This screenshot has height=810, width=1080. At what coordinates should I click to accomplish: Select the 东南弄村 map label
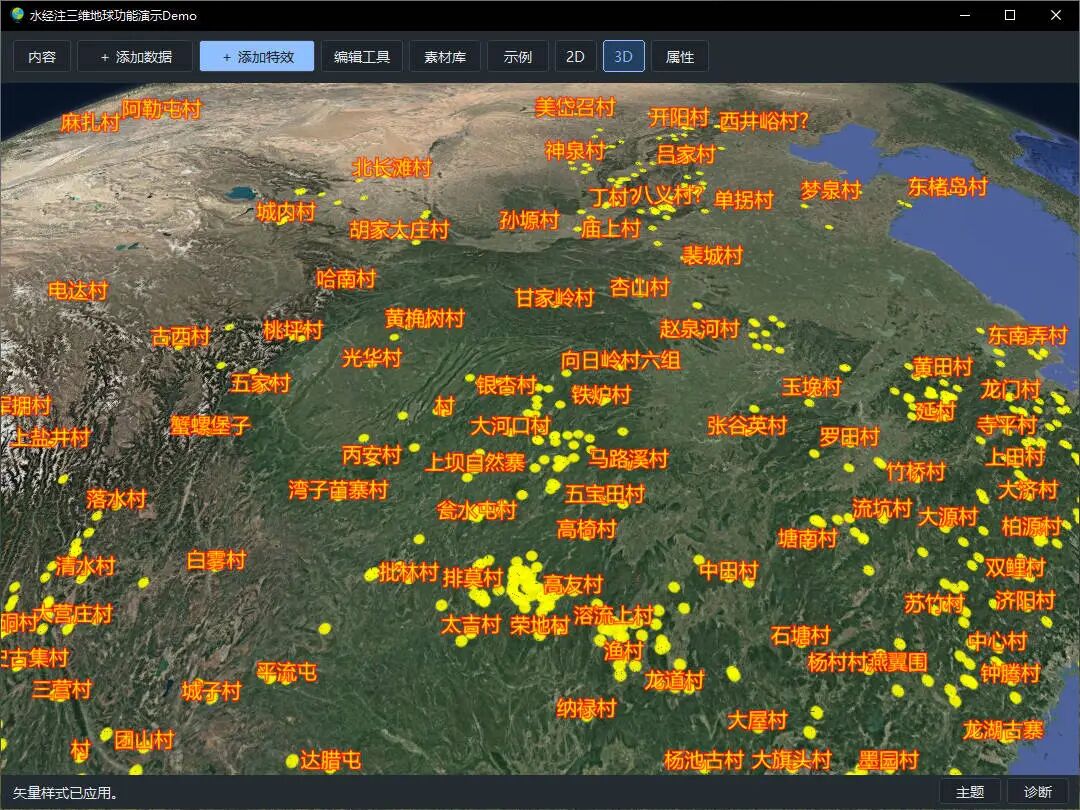[x=1028, y=335]
